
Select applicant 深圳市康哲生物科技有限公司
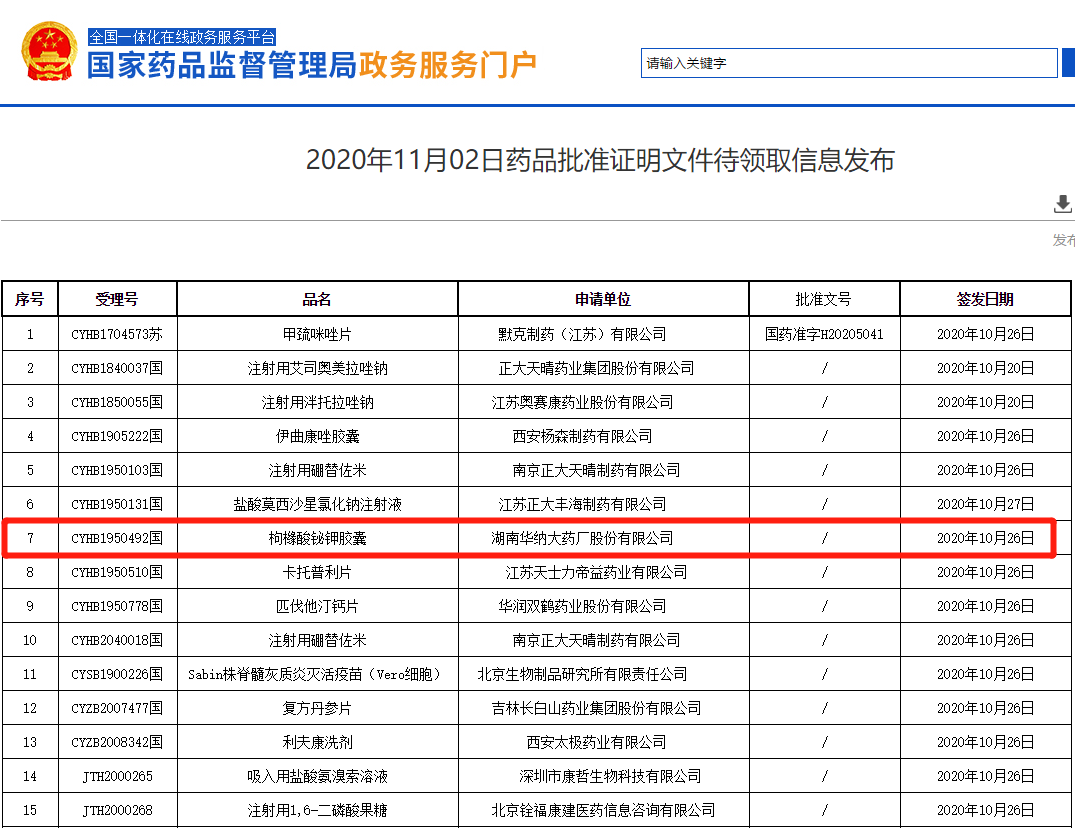[x=609, y=777]
